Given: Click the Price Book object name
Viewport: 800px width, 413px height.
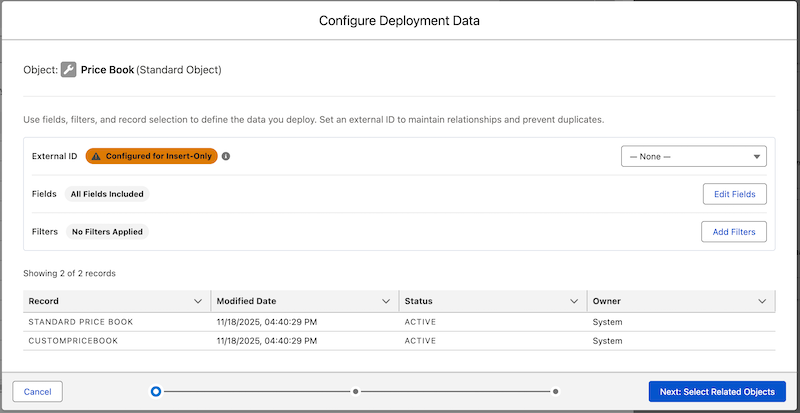Looking at the screenshot, I should [107, 70].
